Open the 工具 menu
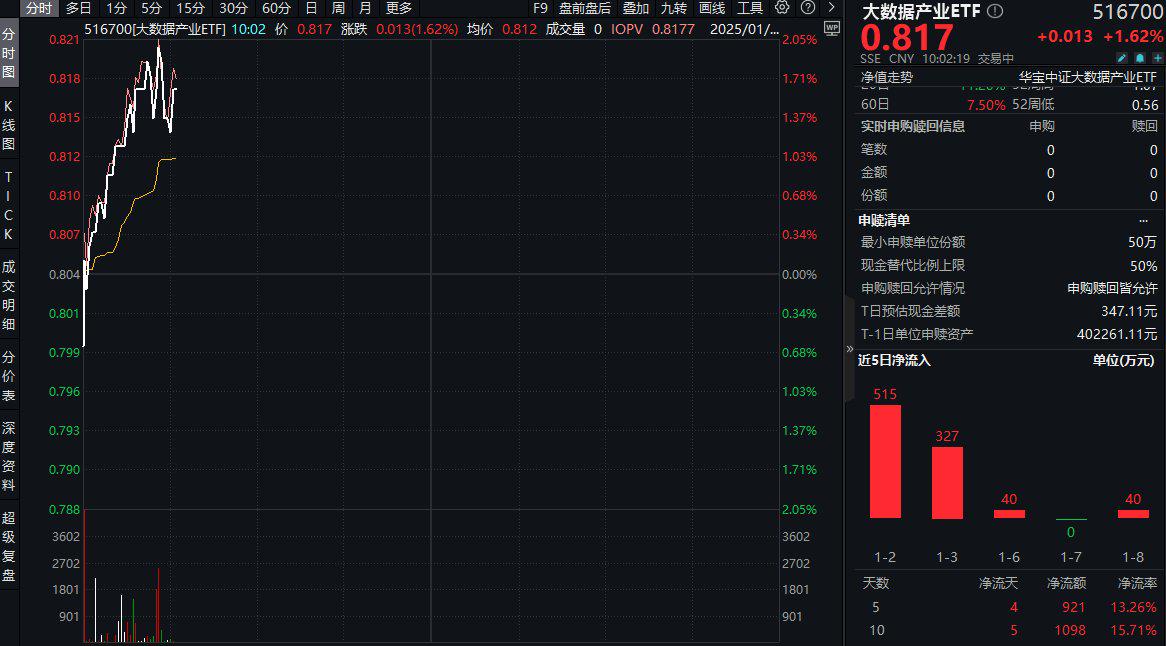This screenshot has height=646, width=1166. pos(749,8)
